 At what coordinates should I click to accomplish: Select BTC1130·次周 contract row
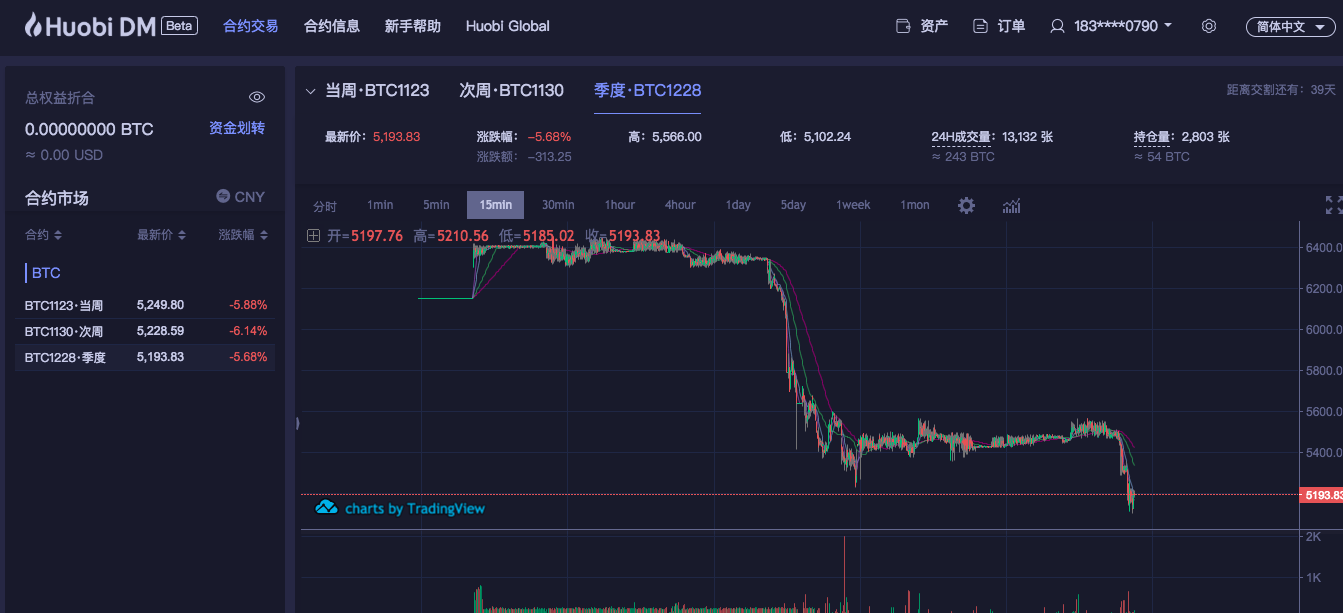(145, 331)
